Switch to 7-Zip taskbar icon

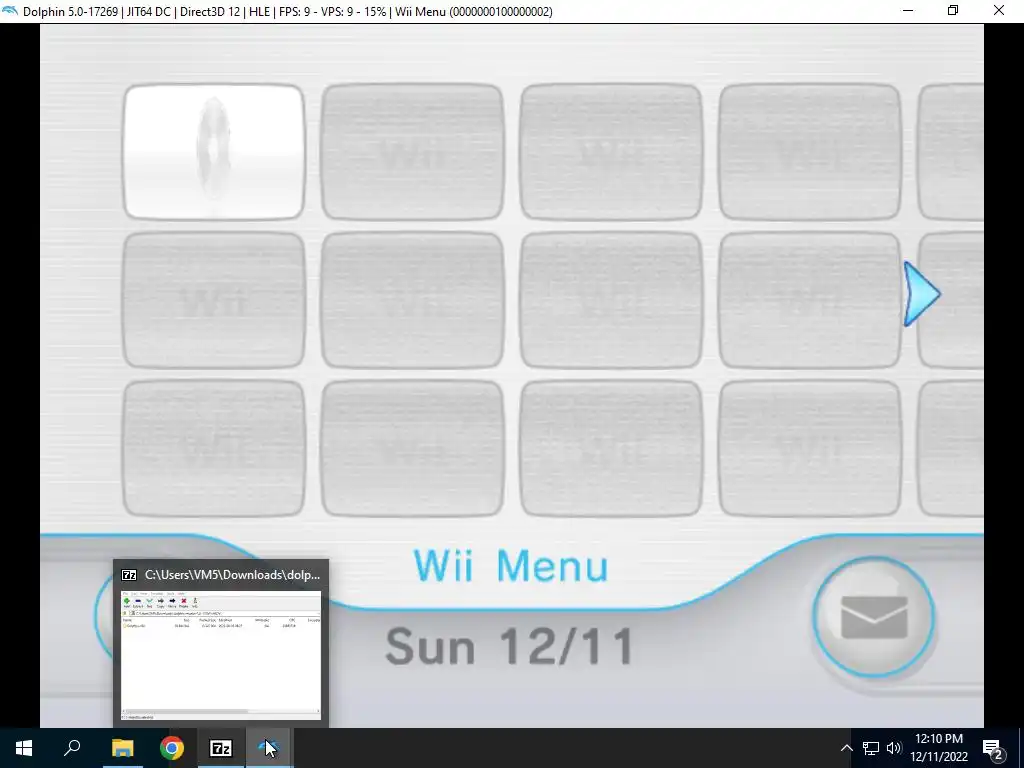[x=221, y=748]
